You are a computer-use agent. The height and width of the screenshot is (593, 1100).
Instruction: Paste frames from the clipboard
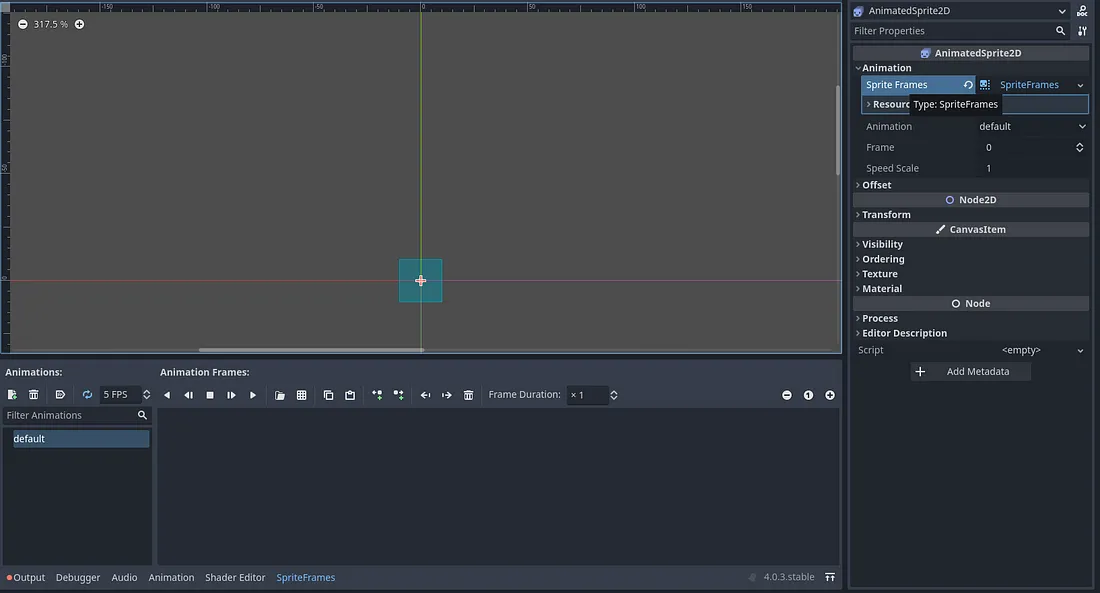pyautogui.click(x=350, y=395)
